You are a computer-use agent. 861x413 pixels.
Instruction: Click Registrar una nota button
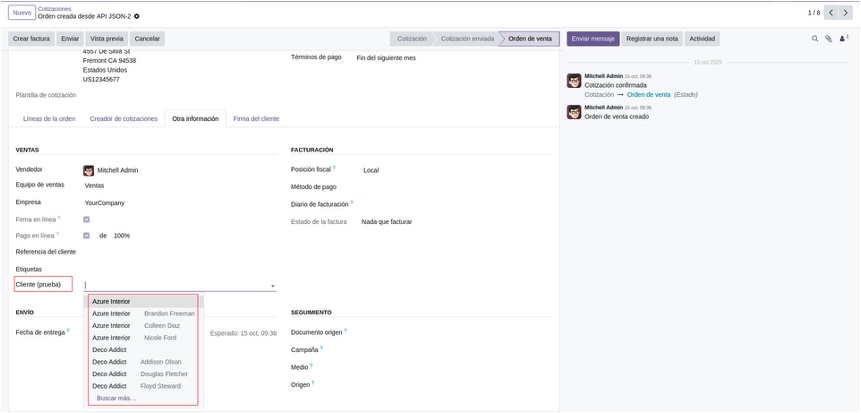(652, 39)
